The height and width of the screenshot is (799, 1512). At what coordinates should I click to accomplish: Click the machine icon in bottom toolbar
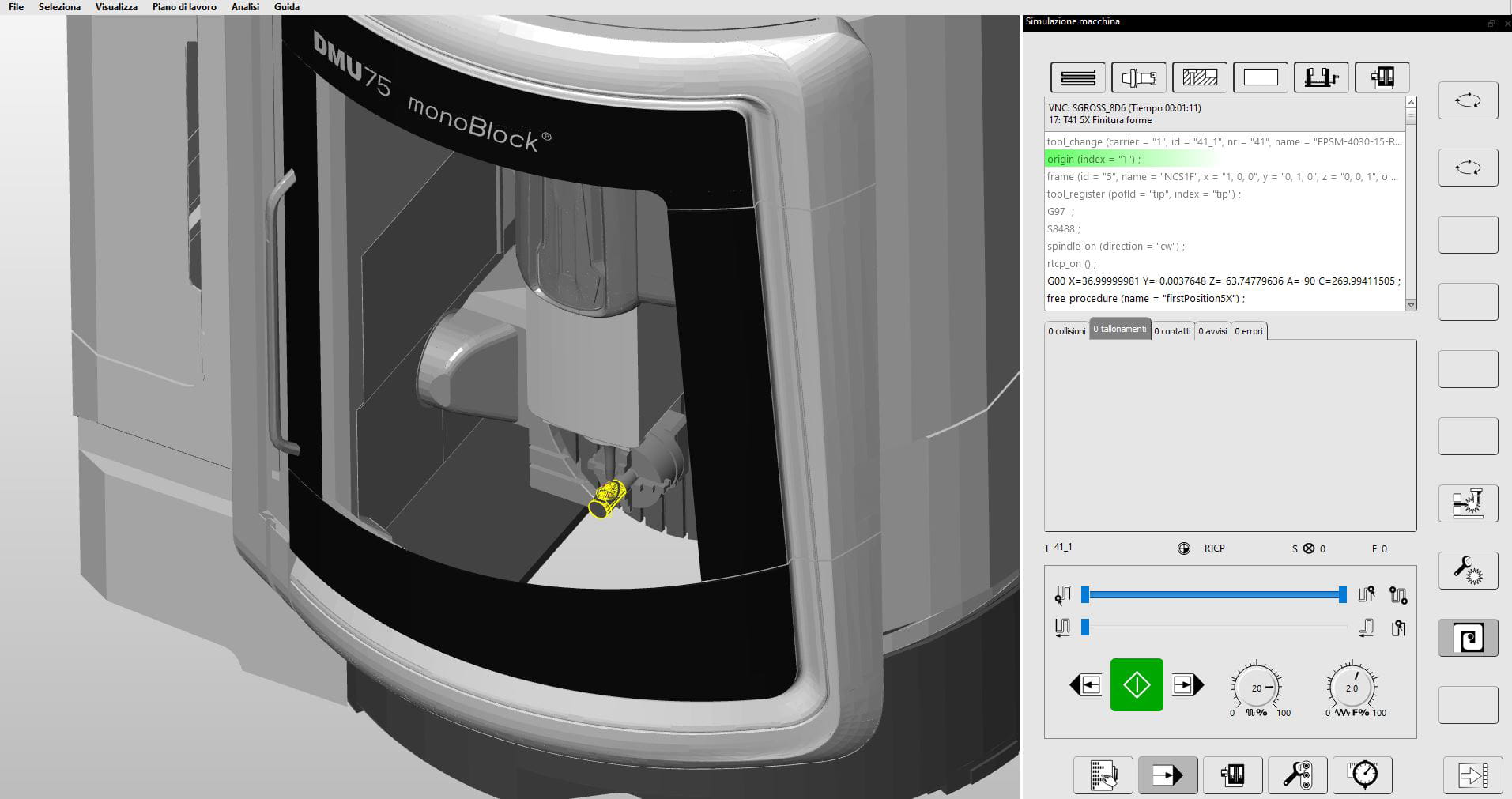tap(1233, 775)
